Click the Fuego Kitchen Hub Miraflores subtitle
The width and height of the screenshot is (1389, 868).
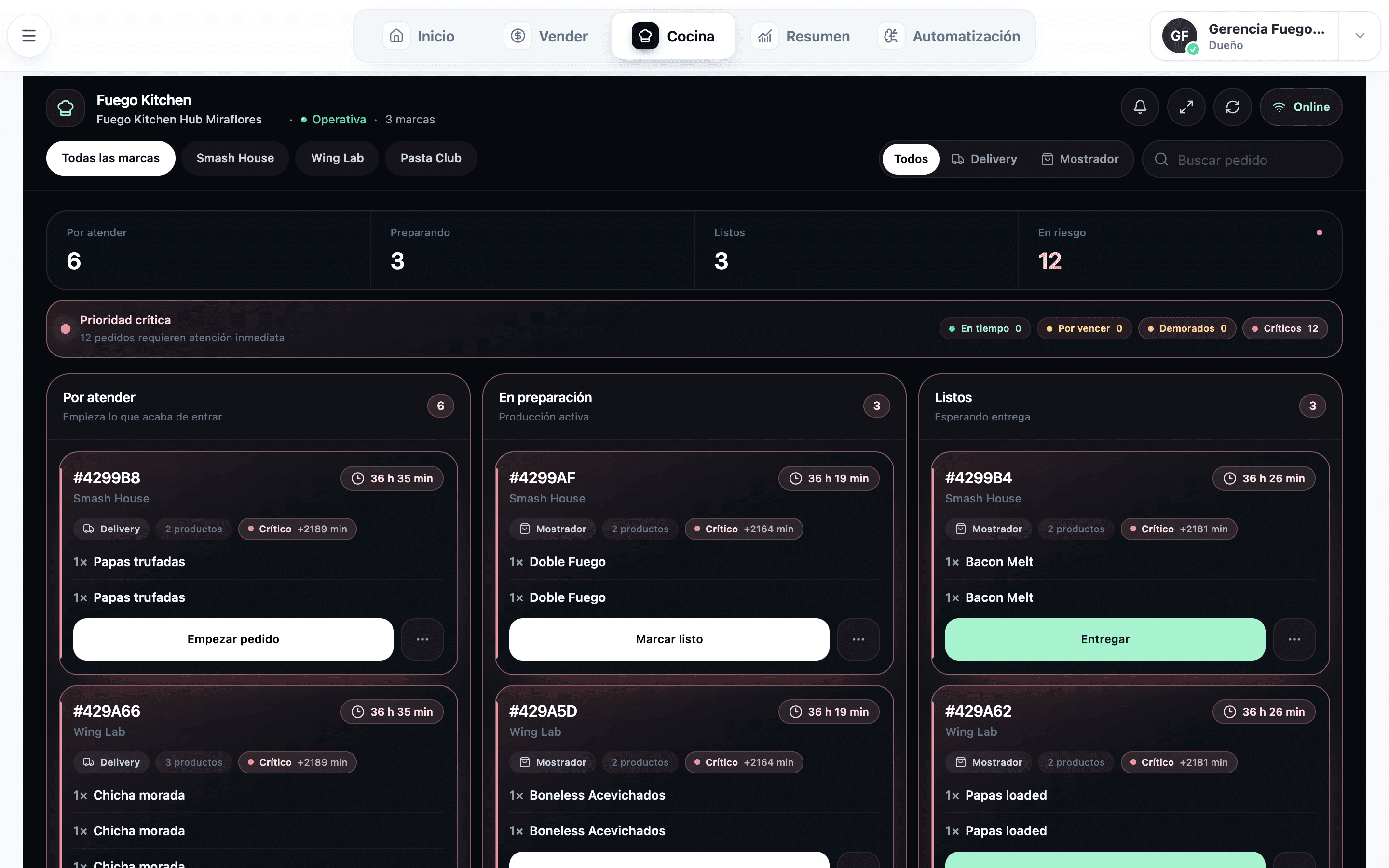tap(179, 120)
